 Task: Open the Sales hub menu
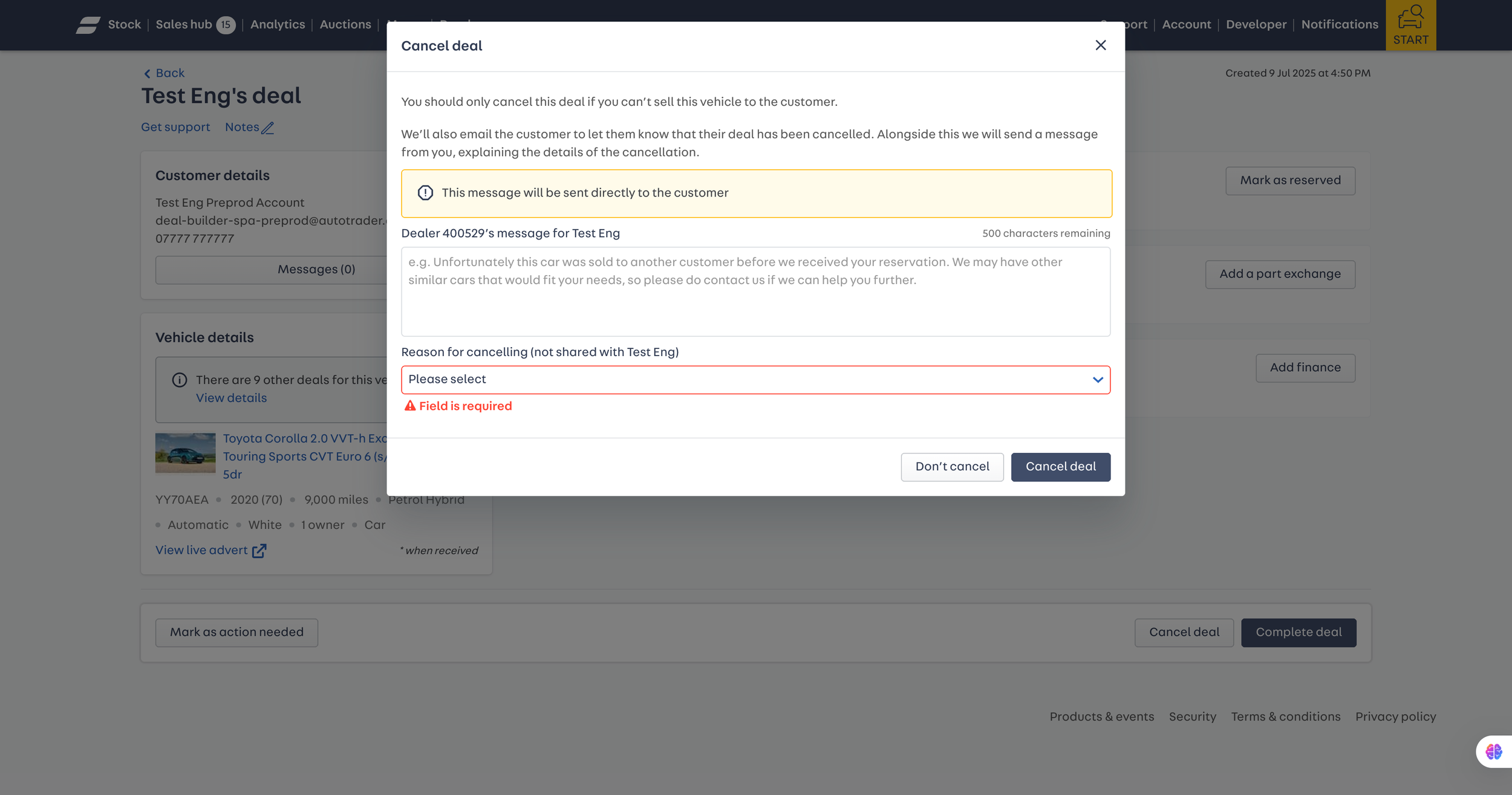tap(184, 25)
